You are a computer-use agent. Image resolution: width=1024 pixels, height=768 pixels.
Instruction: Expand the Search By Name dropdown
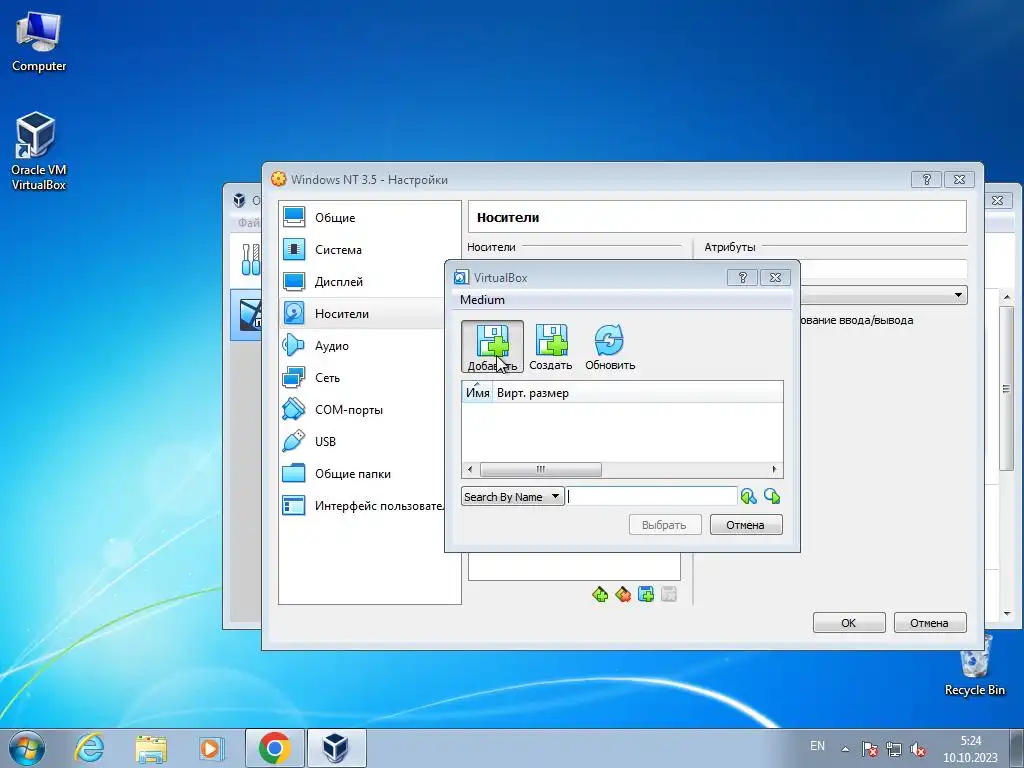coord(513,496)
